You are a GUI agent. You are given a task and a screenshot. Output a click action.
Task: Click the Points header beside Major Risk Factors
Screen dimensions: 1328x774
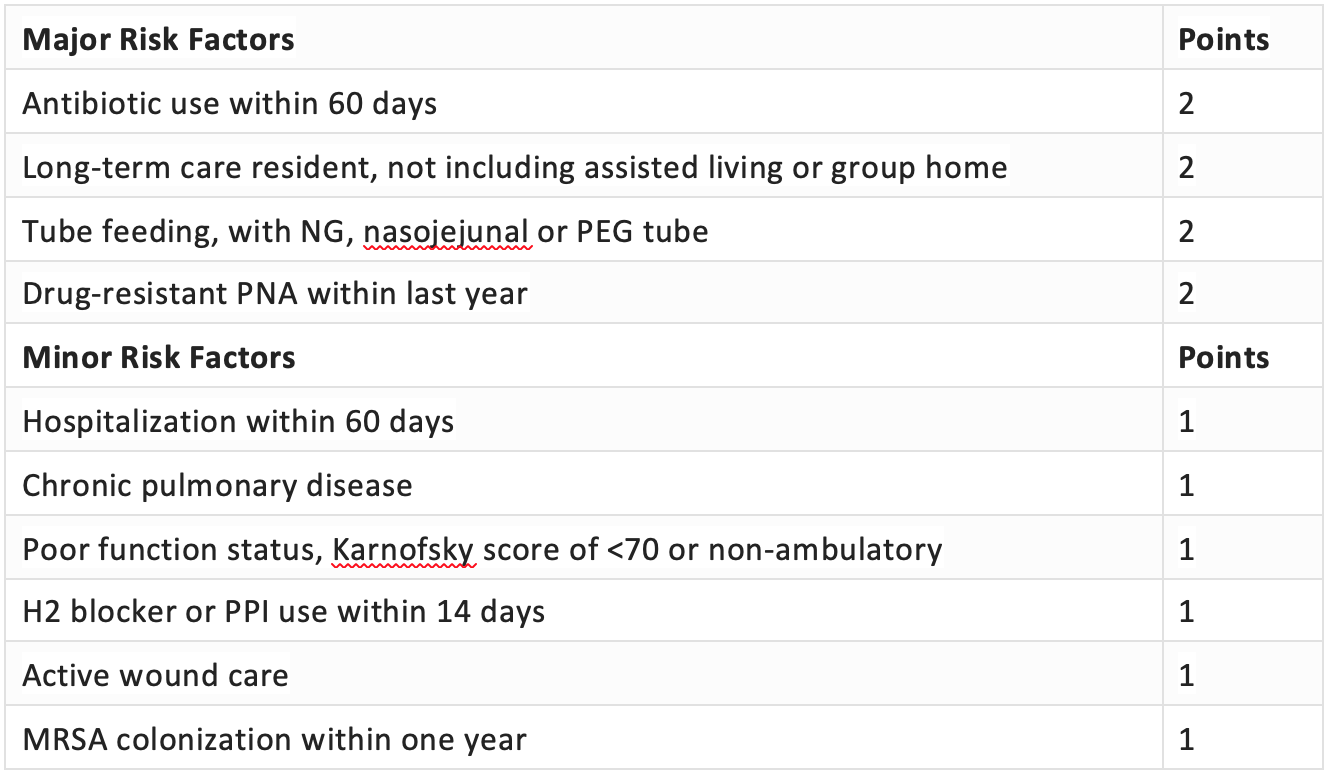click(x=1223, y=40)
